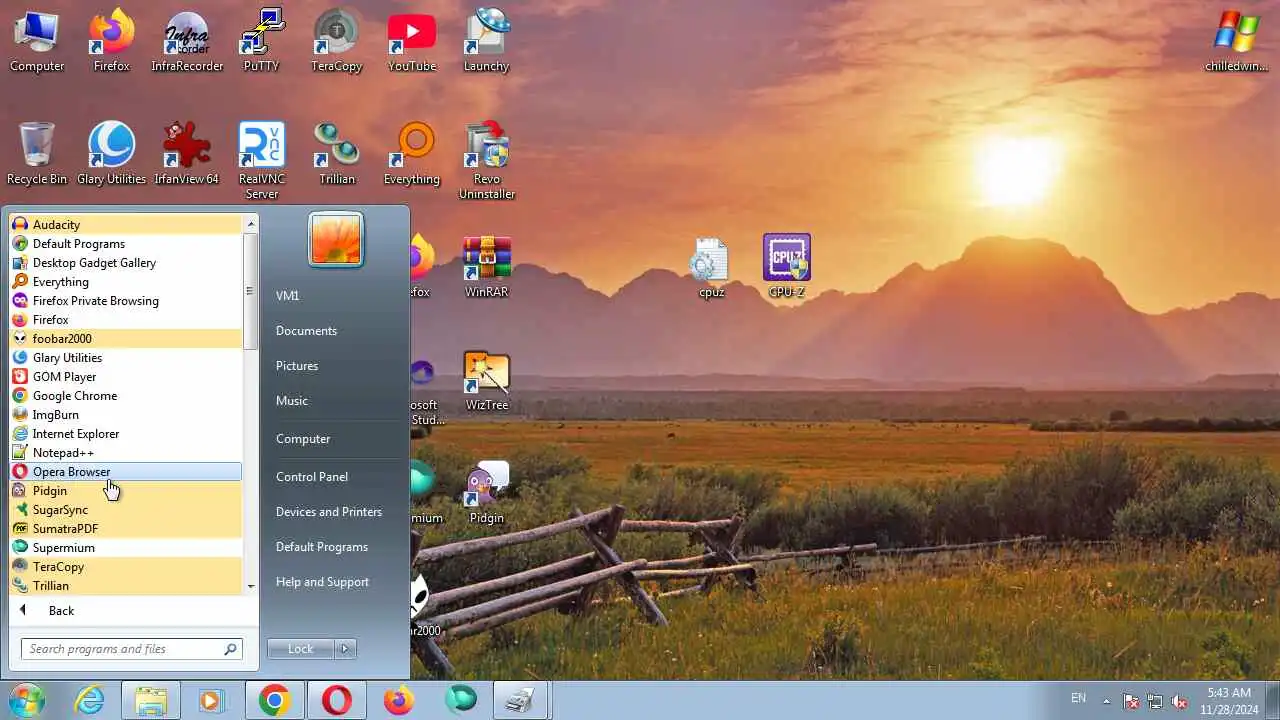Open ImgBurn from the programs list
The width and height of the screenshot is (1280, 720).
126,414
